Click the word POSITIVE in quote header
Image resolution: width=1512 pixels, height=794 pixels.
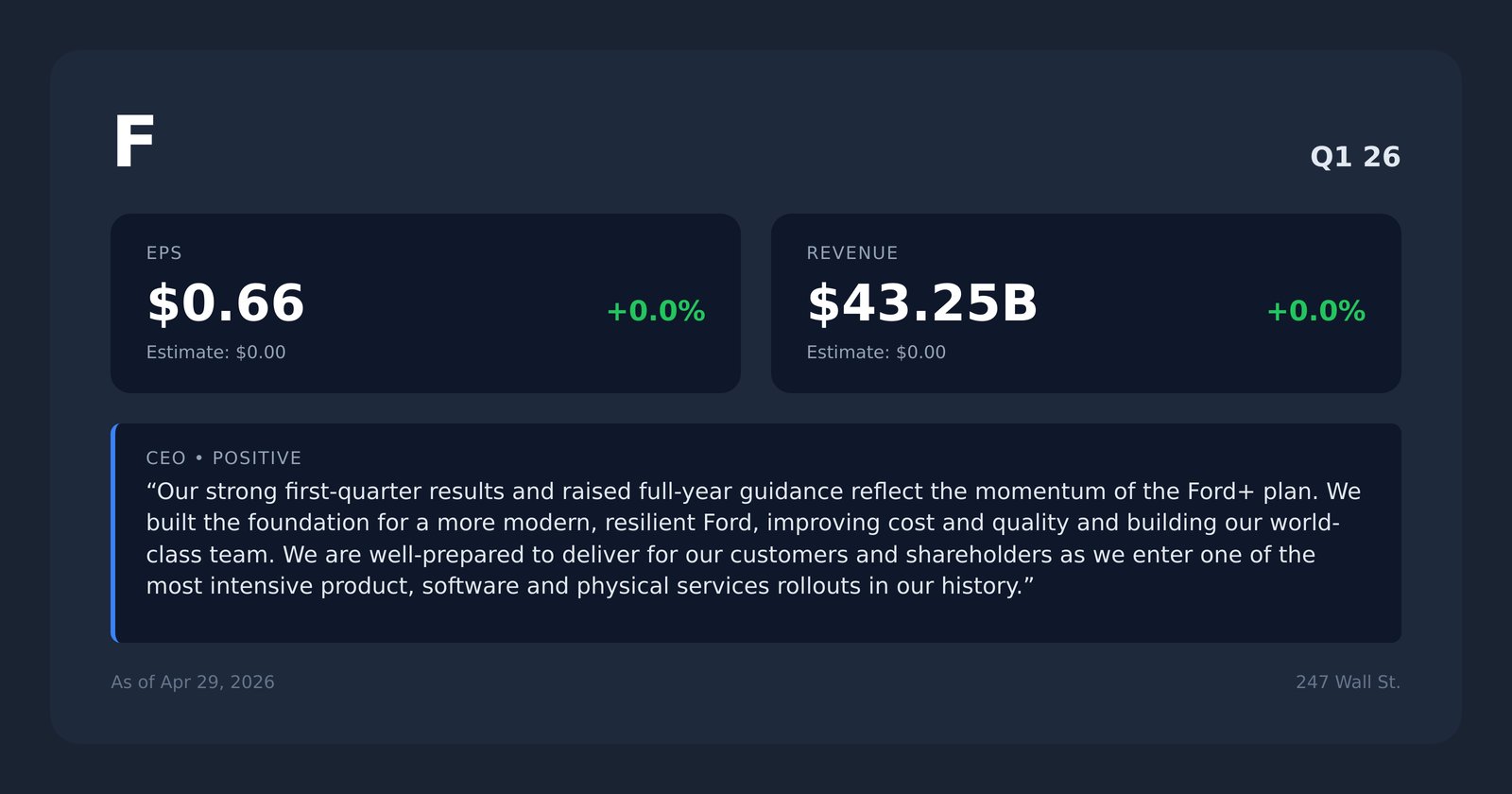257,458
